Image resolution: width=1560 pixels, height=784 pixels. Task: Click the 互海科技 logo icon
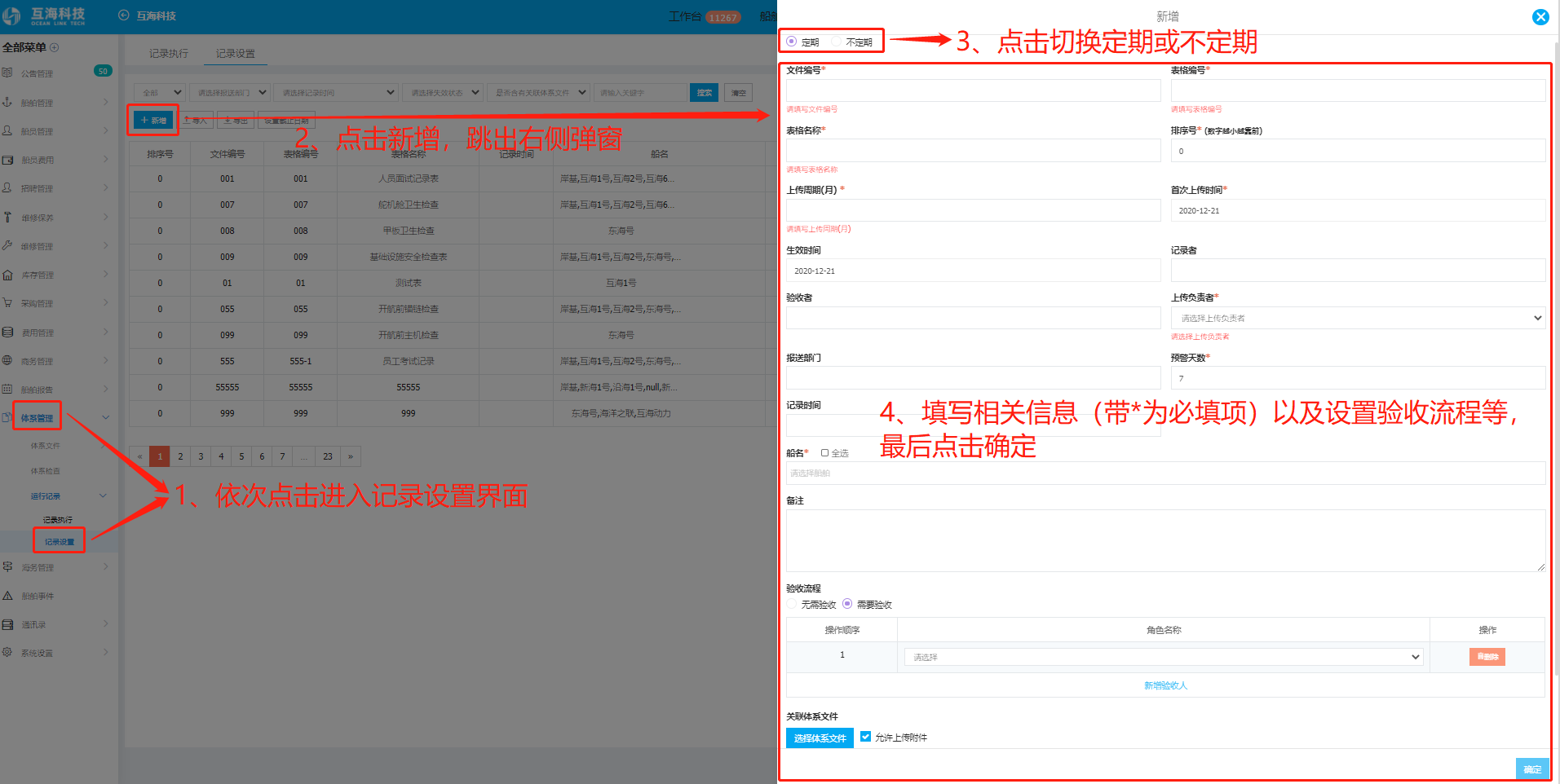click(11, 15)
